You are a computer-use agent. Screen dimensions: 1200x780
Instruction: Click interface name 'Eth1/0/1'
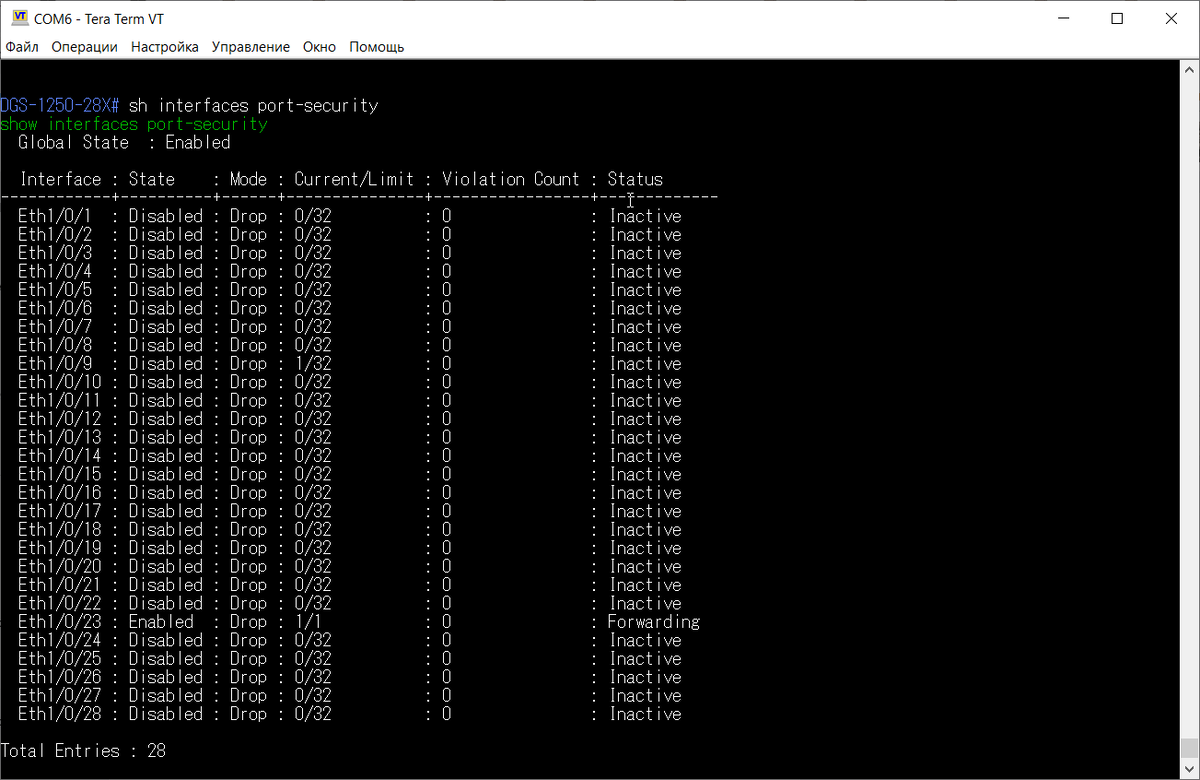pos(55,216)
